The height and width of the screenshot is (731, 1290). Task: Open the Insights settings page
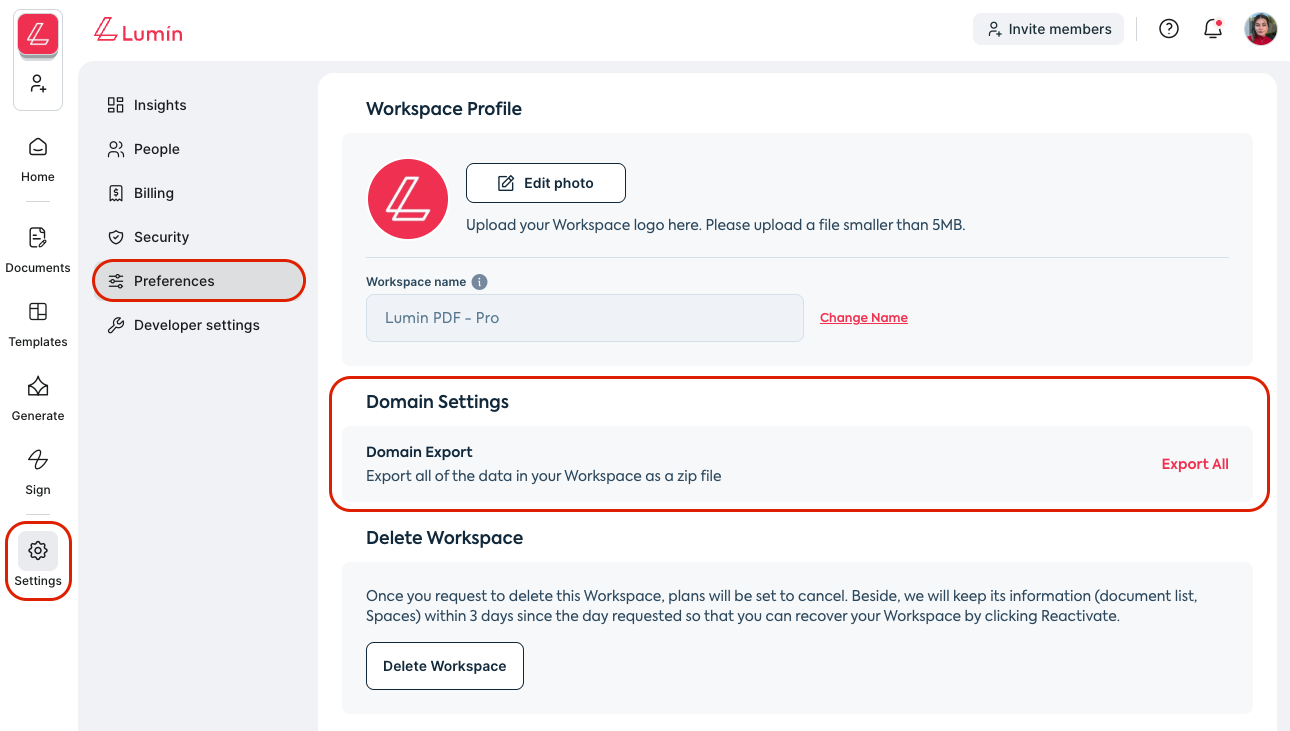160,105
